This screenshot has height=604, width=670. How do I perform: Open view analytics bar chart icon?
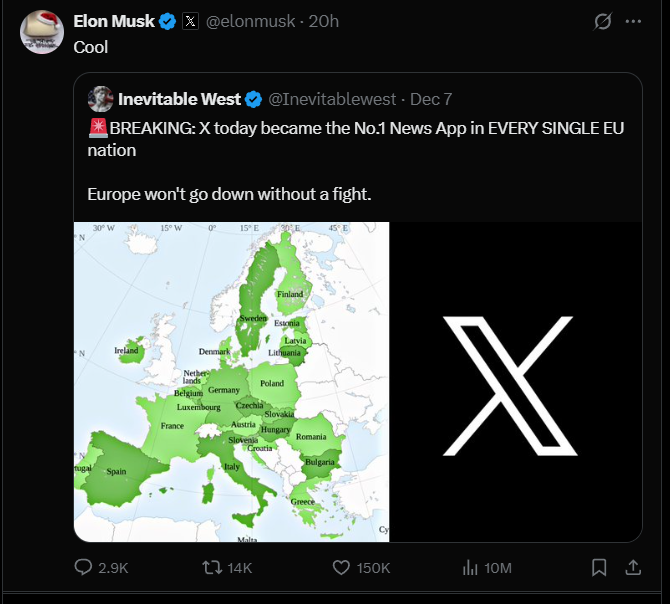[x=471, y=567]
